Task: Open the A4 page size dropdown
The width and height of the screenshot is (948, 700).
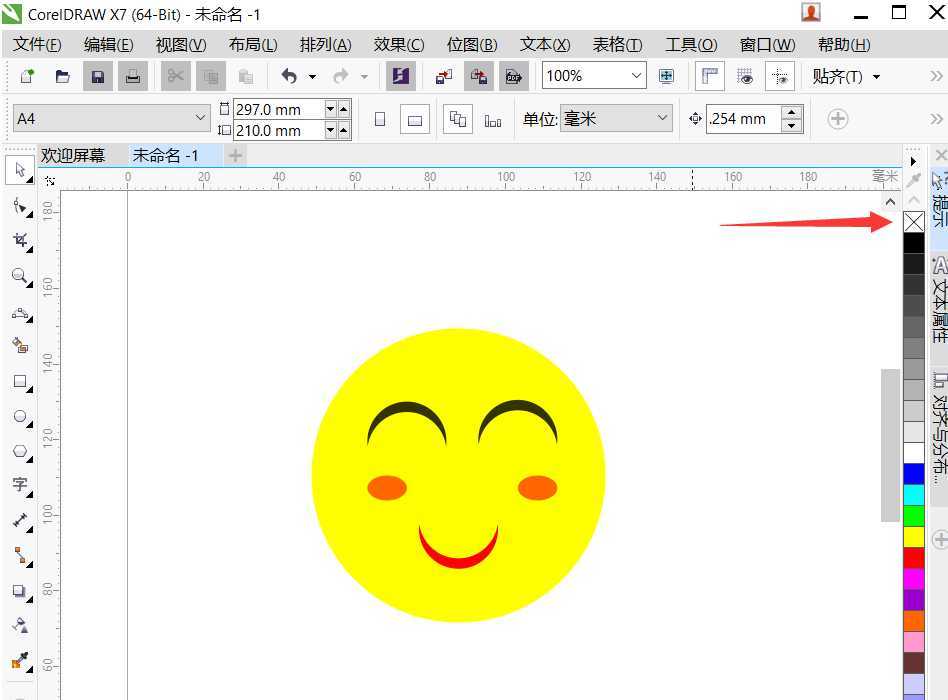Action: (x=200, y=118)
